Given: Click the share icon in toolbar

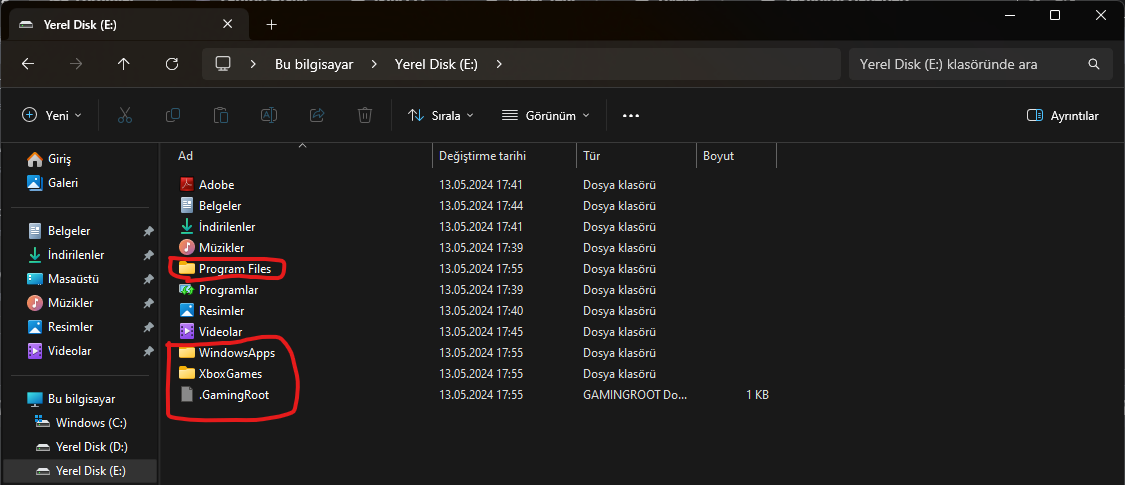Looking at the screenshot, I should [317, 116].
